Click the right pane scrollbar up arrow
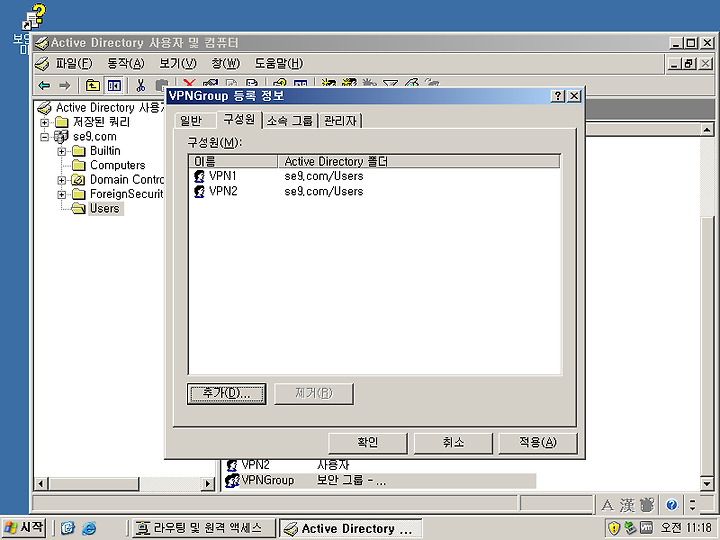Image resolution: width=720 pixels, height=540 pixels. [707, 130]
